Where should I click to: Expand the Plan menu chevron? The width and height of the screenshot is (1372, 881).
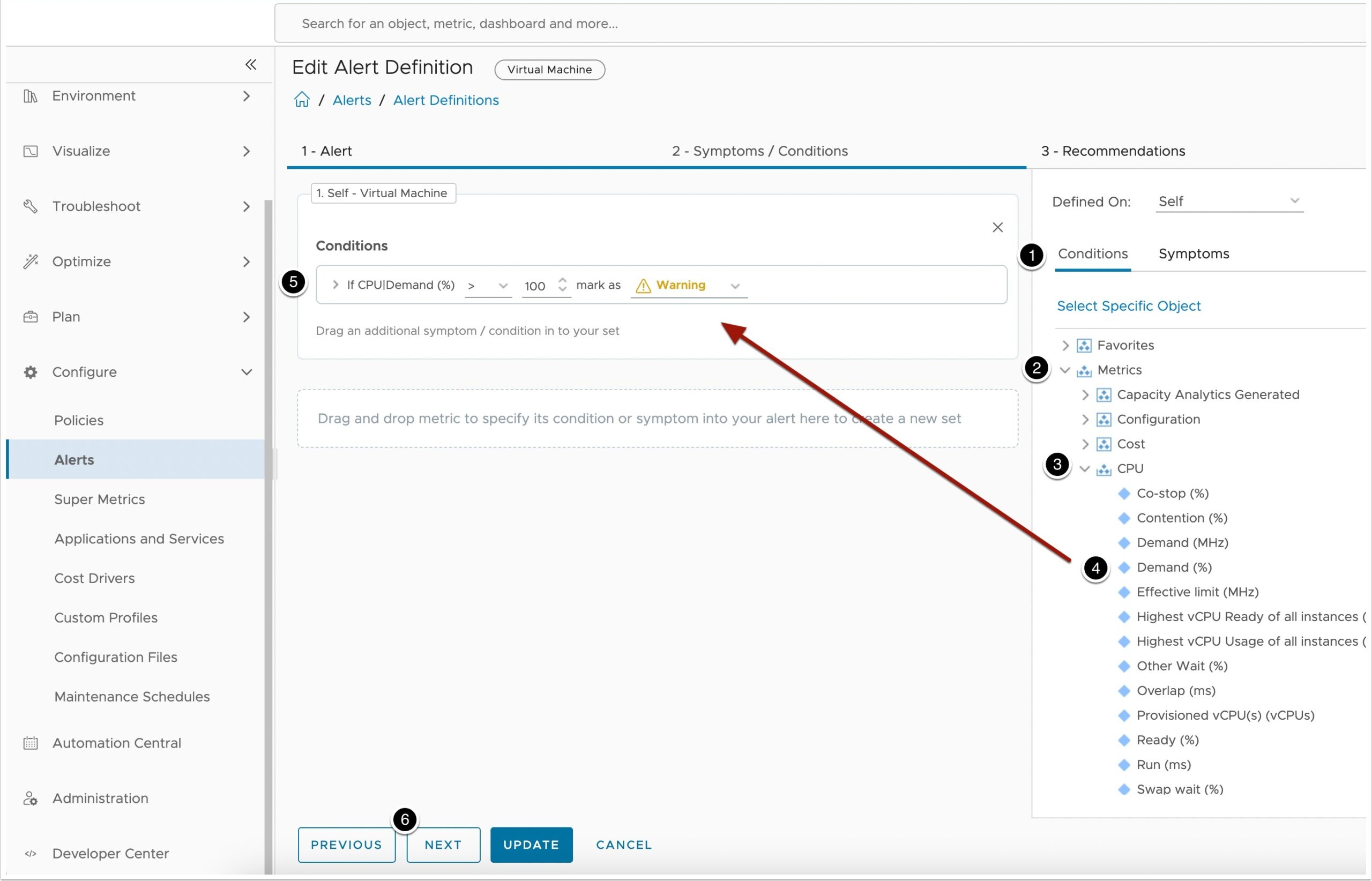tap(247, 317)
